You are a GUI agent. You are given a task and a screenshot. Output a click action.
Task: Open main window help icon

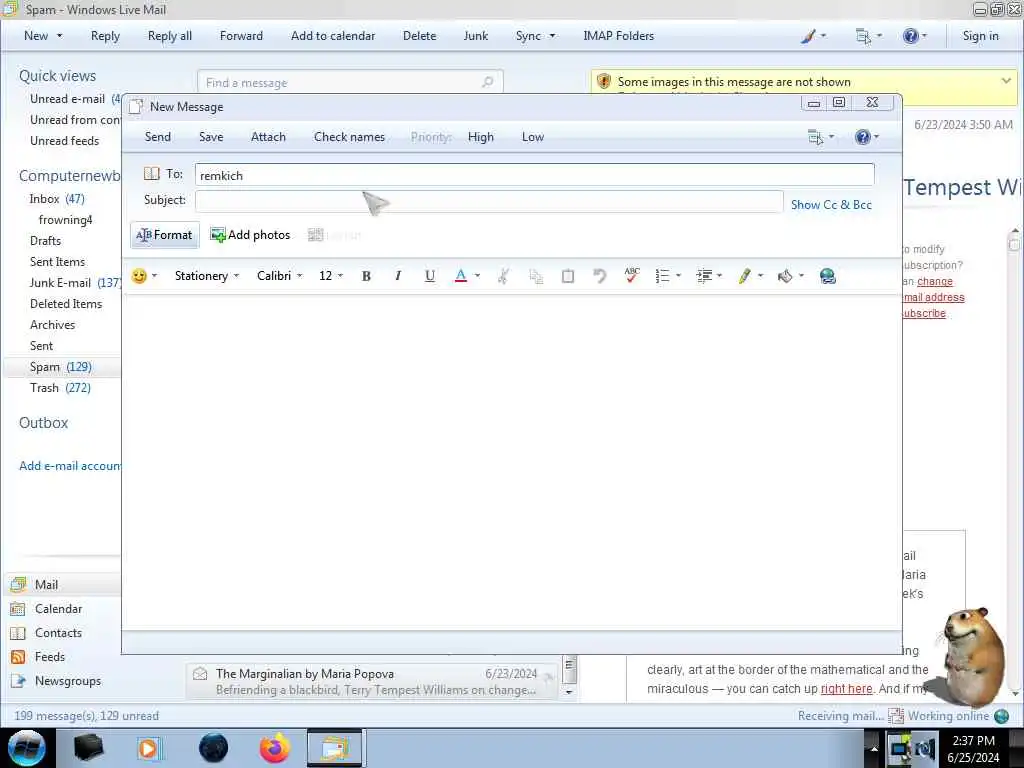[x=910, y=36]
